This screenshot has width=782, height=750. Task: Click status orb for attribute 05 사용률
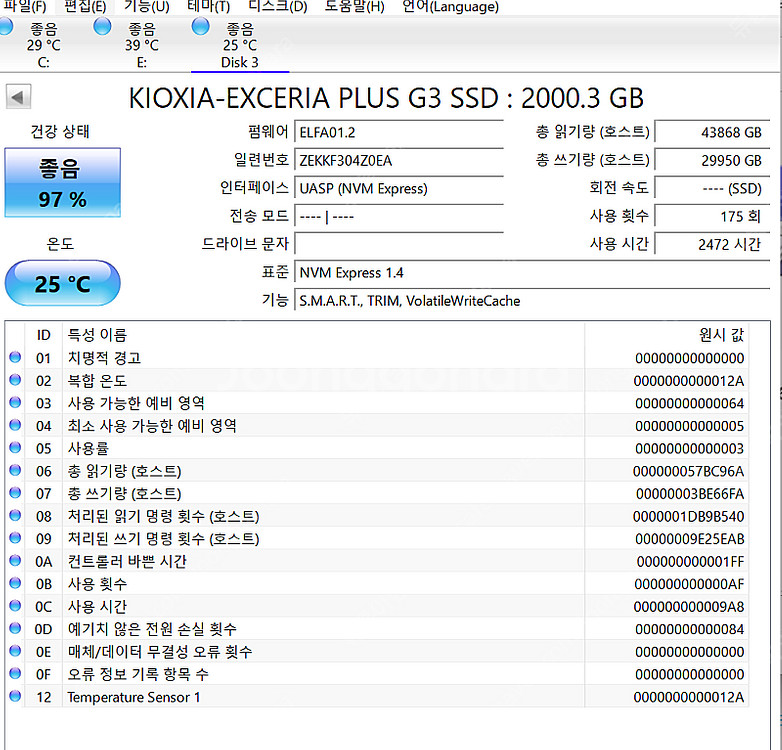click(15, 447)
